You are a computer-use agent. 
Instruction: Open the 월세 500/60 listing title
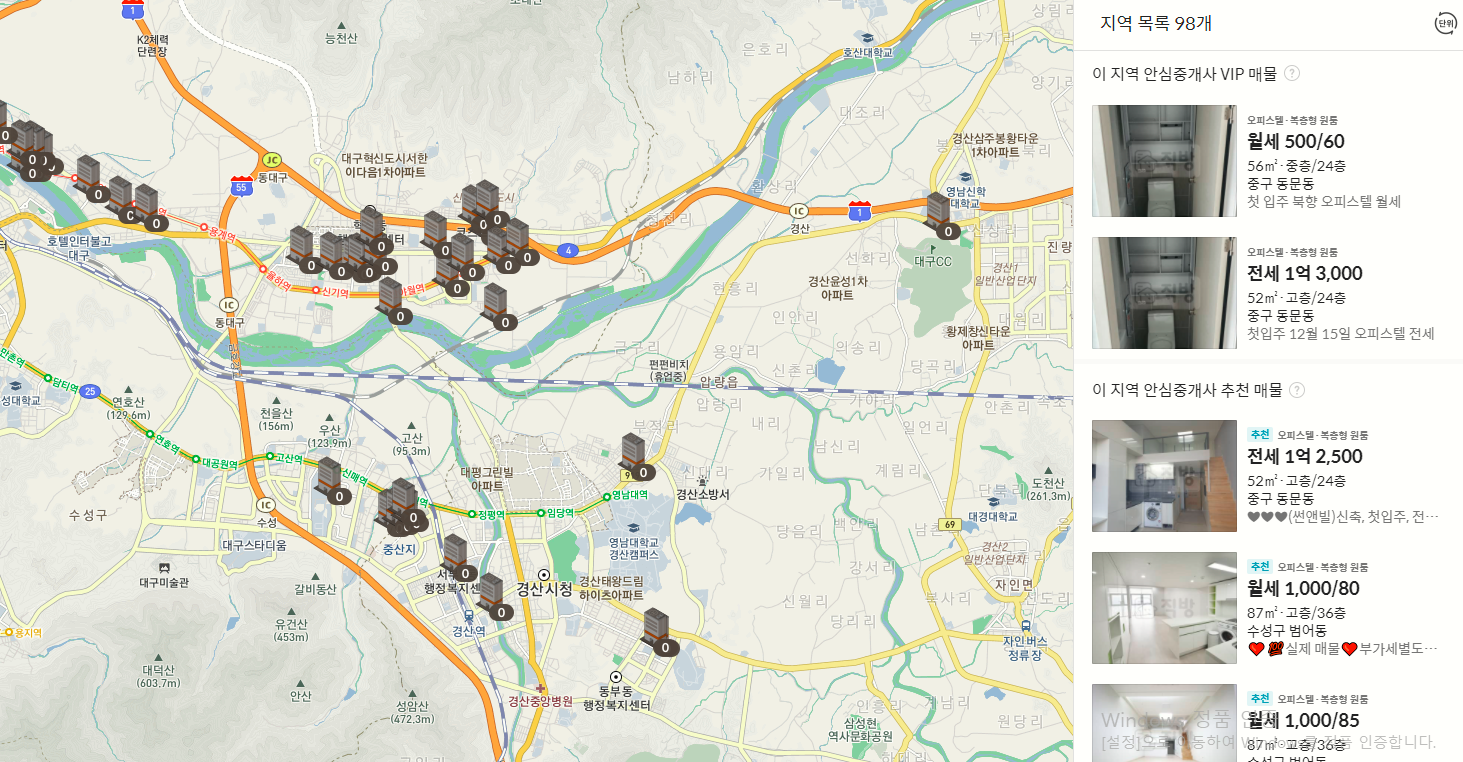[1295, 141]
